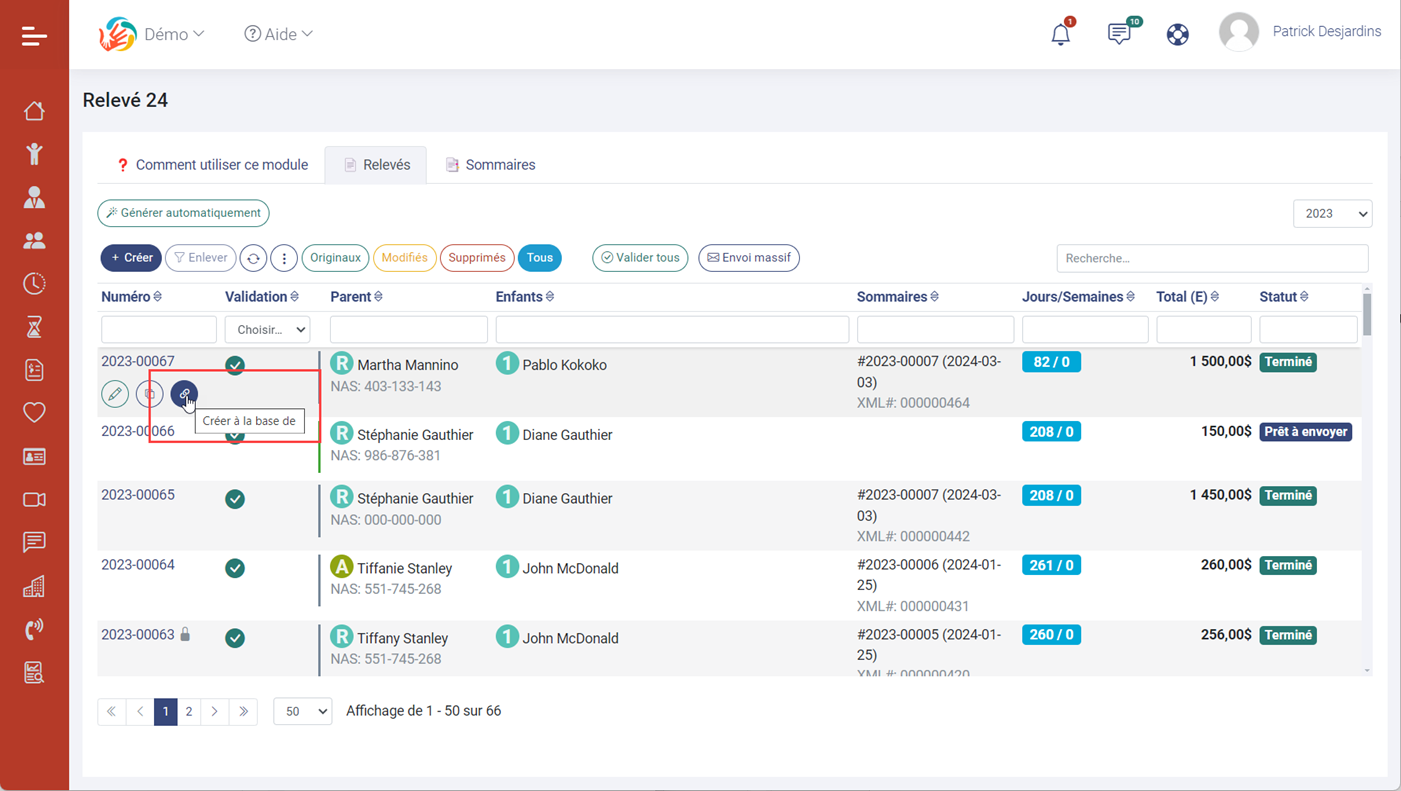
Task: Filter by Originaux
Action: tap(335, 258)
